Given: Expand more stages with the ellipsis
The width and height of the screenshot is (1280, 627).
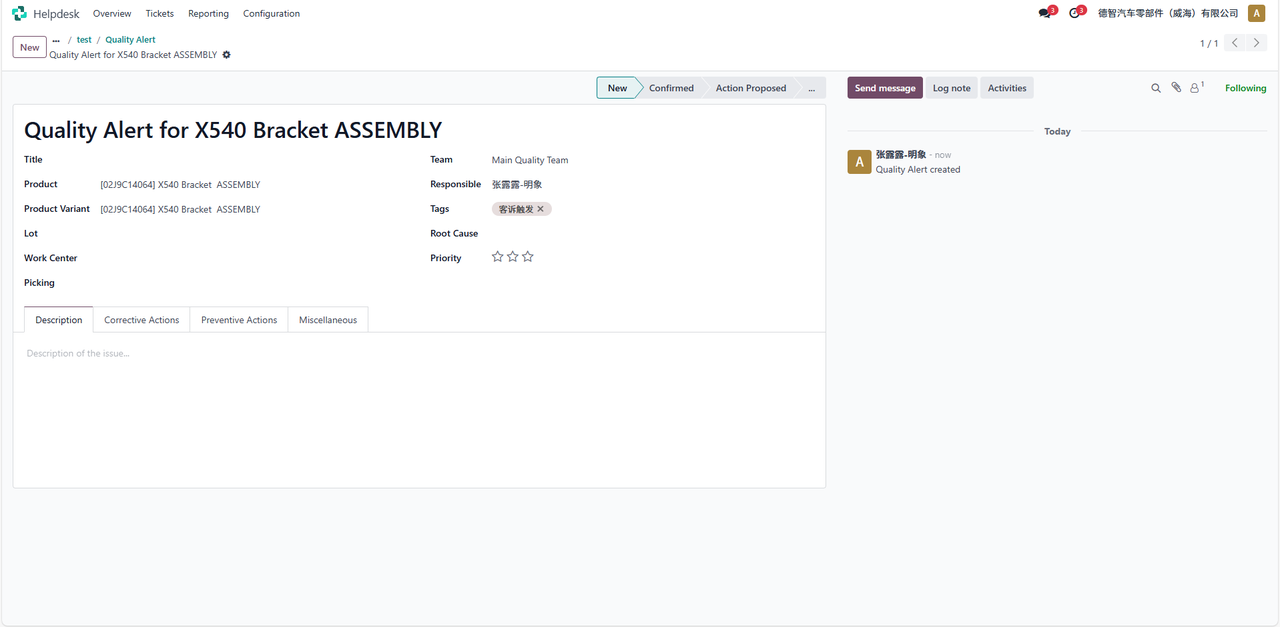Looking at the screenshot, I should pos(811,88).
